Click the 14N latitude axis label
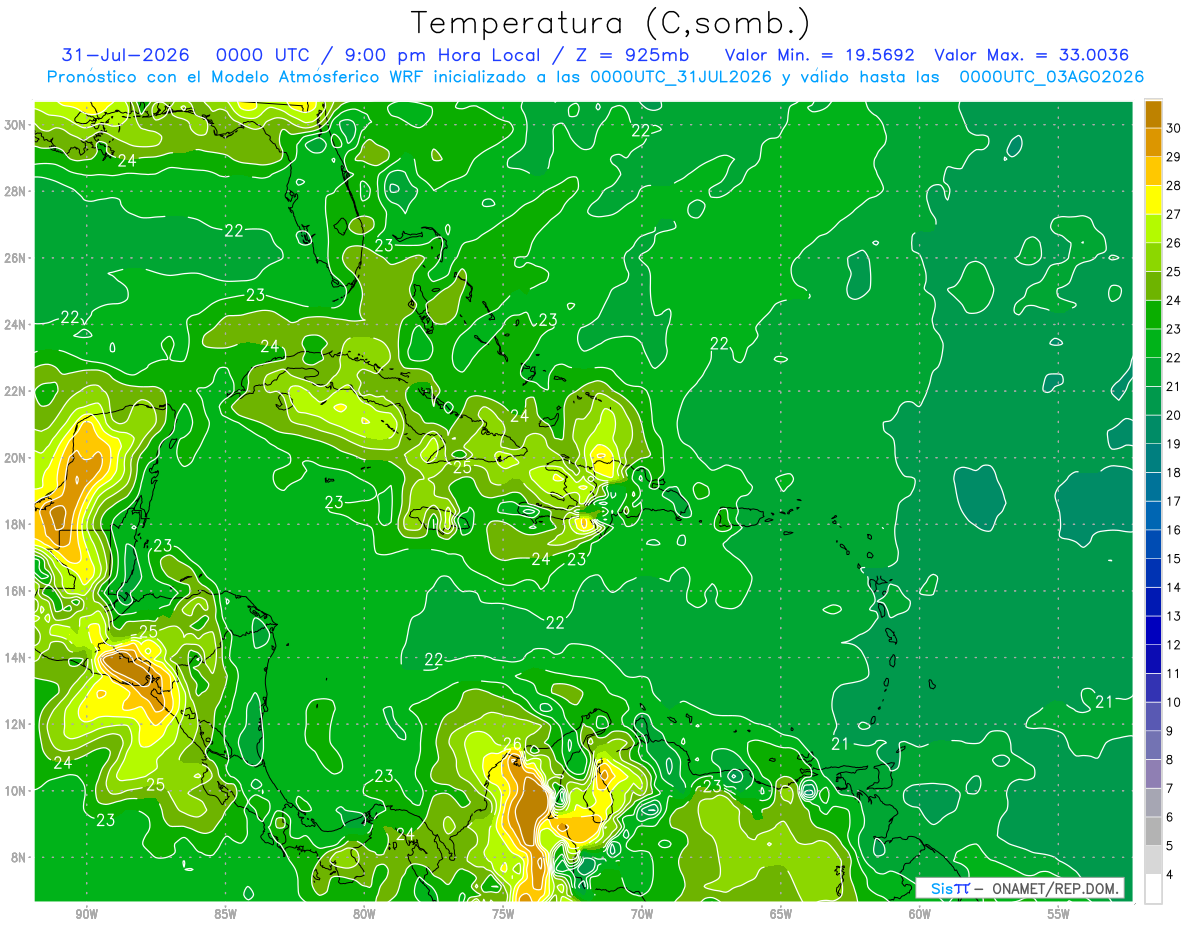 point(17,658)
